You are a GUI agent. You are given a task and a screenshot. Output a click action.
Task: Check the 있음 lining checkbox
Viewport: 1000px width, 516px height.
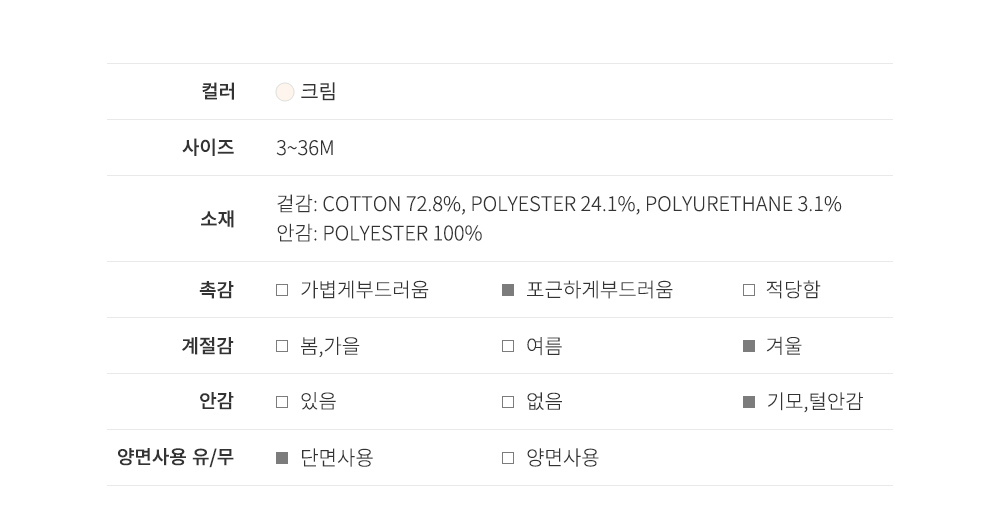click(282, 402)
